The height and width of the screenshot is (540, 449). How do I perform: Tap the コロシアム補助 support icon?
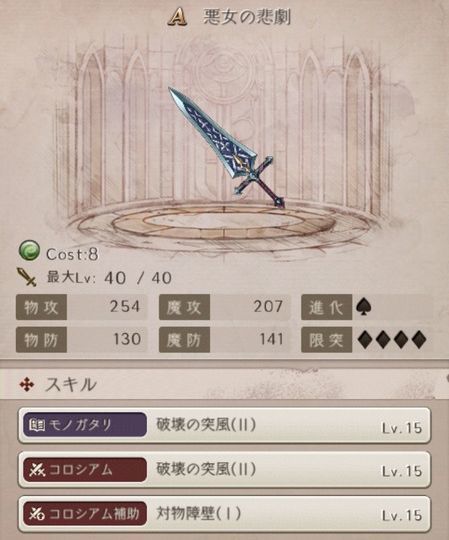pos(37,513)
